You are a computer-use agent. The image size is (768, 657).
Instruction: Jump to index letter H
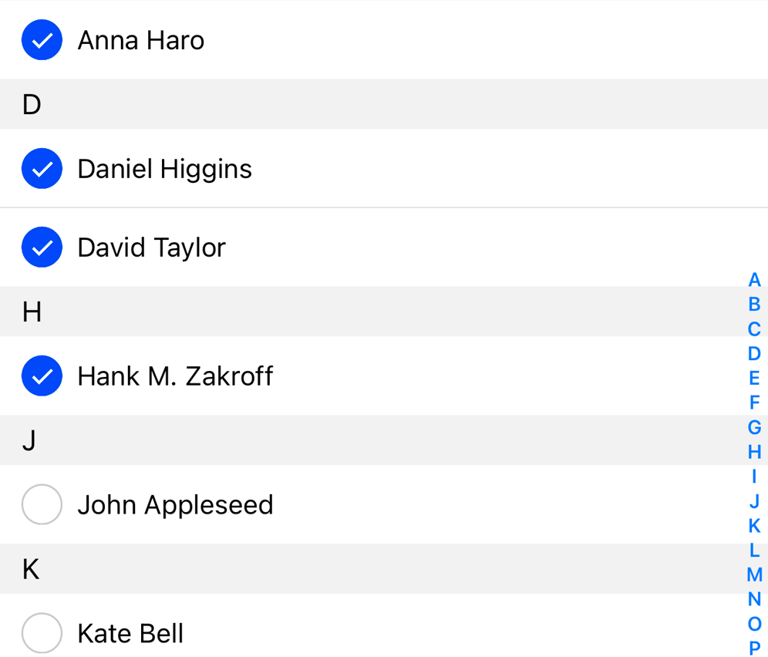754,452
